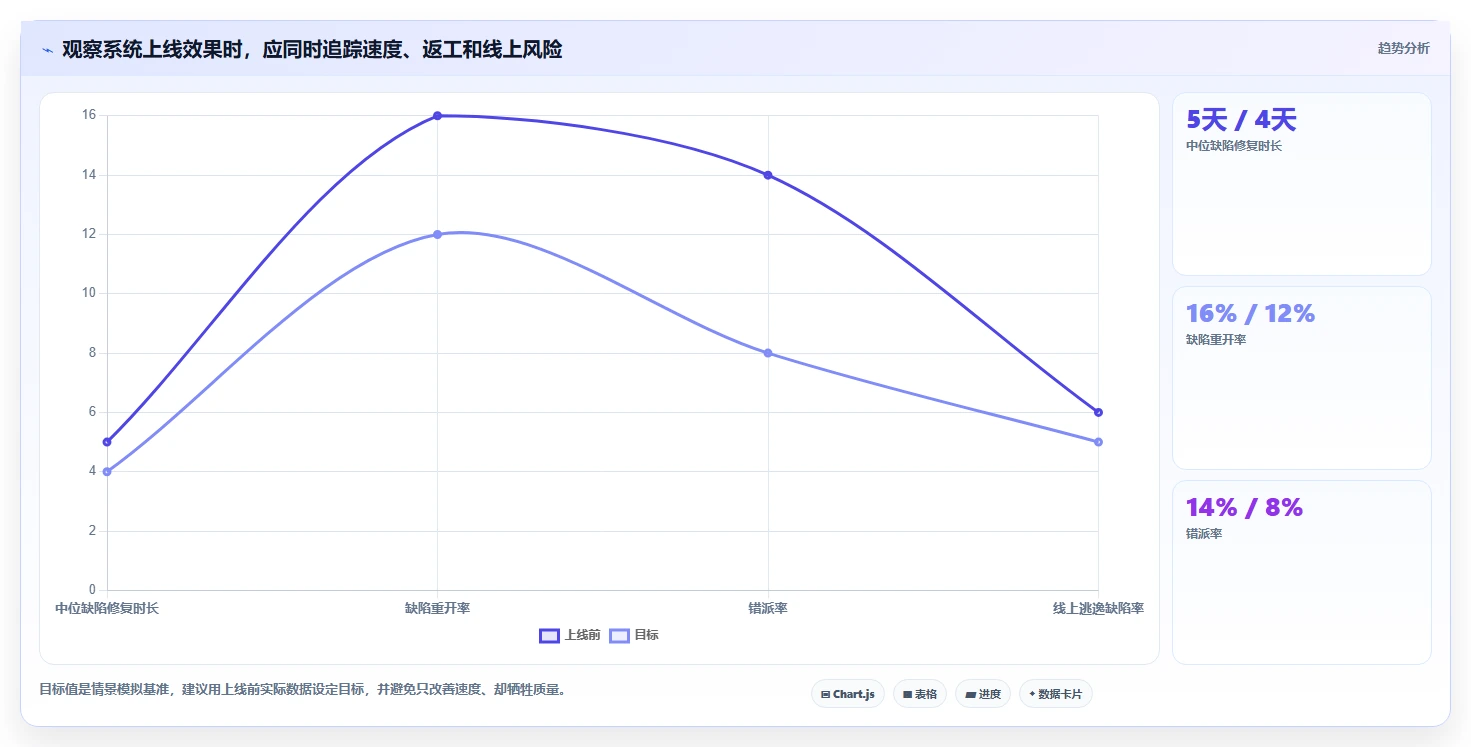This screenshot has width=1471, height=747.
Task: Click the 5天 / 4天 card value
Action: [x=1241, y=120]
